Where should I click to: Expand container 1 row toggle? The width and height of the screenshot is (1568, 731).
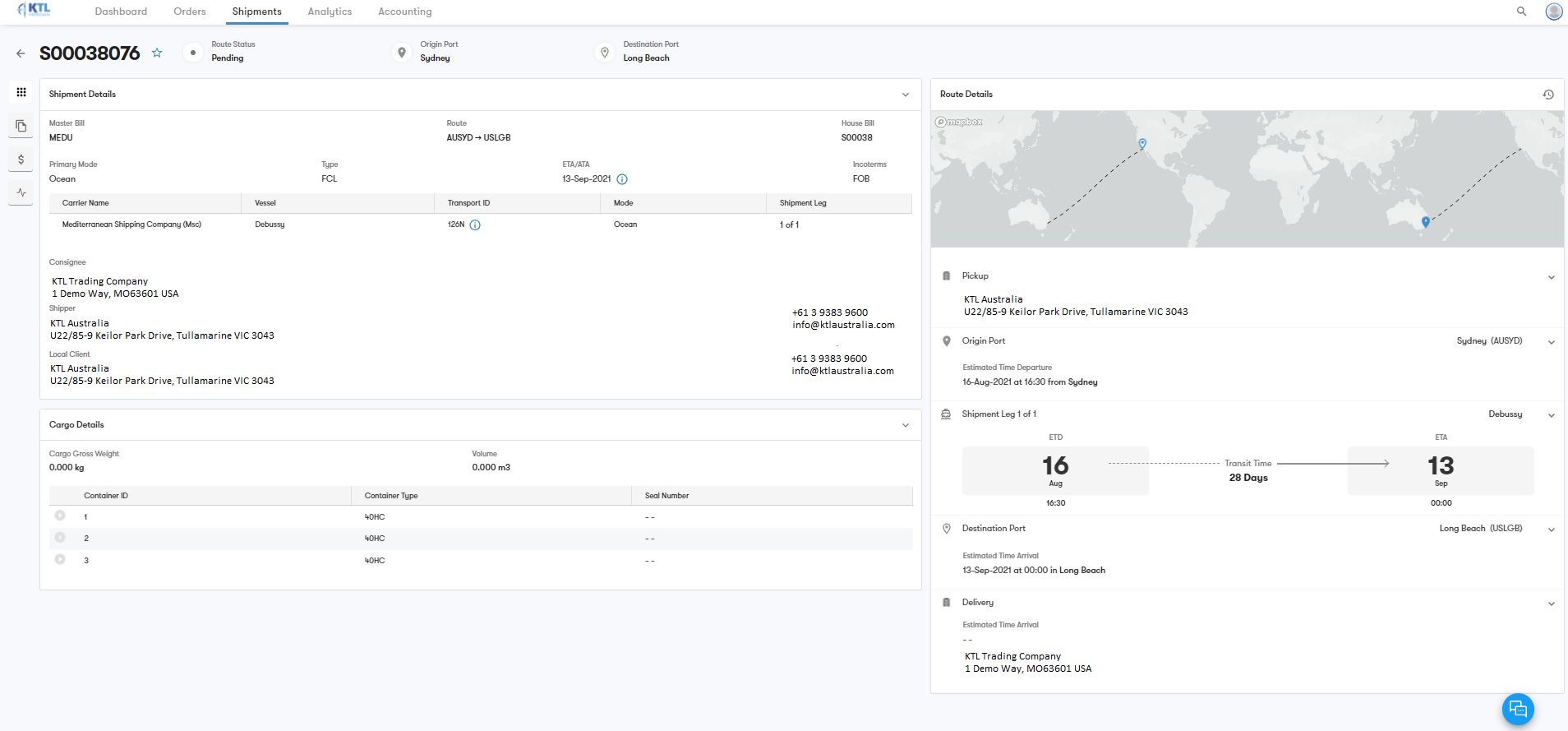coord(60,516)
